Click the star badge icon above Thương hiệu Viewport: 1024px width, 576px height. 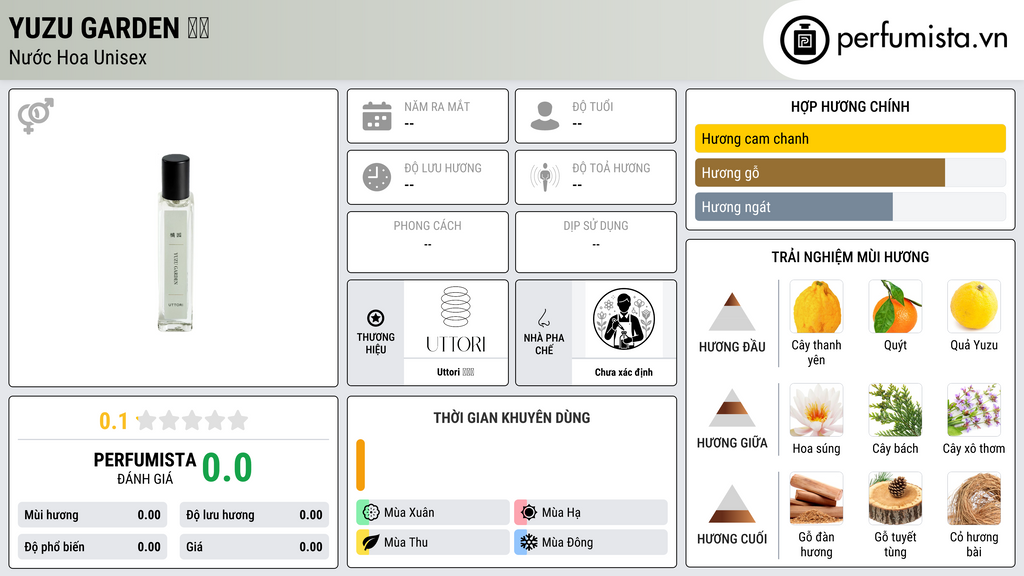[x=376, y=318]
